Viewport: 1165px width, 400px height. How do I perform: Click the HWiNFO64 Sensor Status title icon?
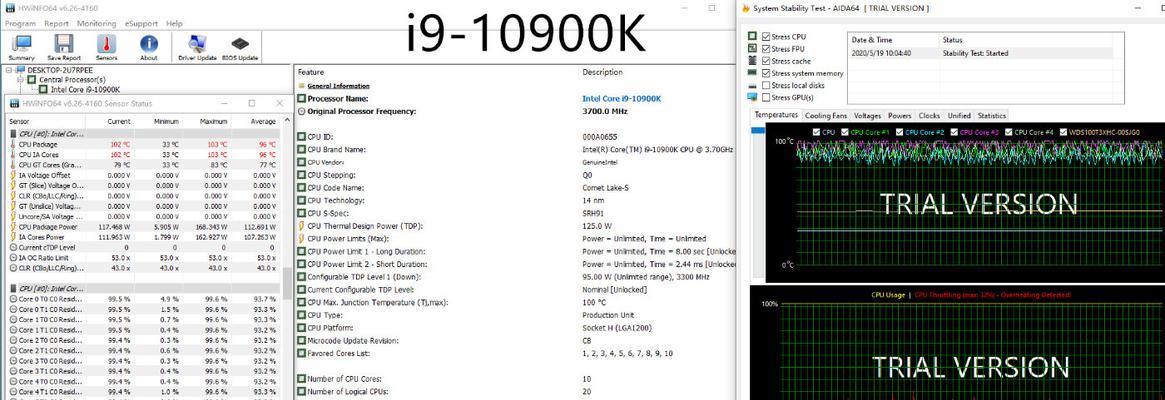click(x=14, y=103)
